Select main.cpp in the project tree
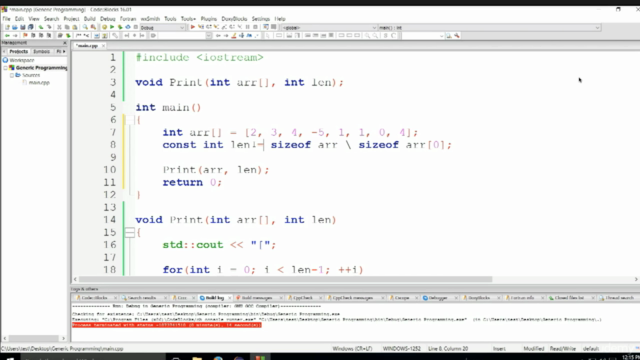Viewport: 640px width, 360px height. click(39, 82)
